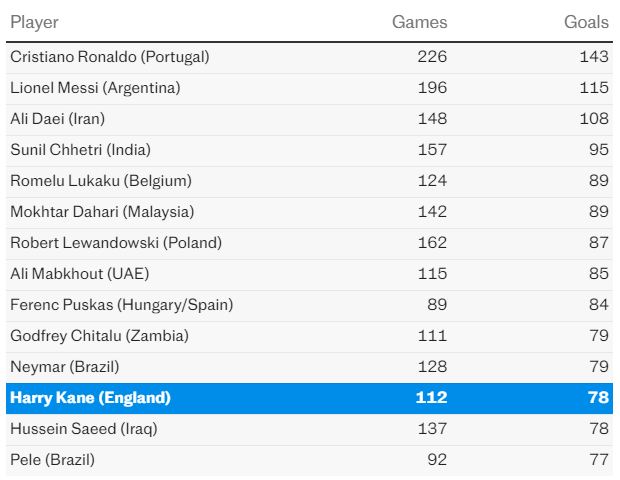
Task: Click the Goals column header
Action: click(585, 22)
